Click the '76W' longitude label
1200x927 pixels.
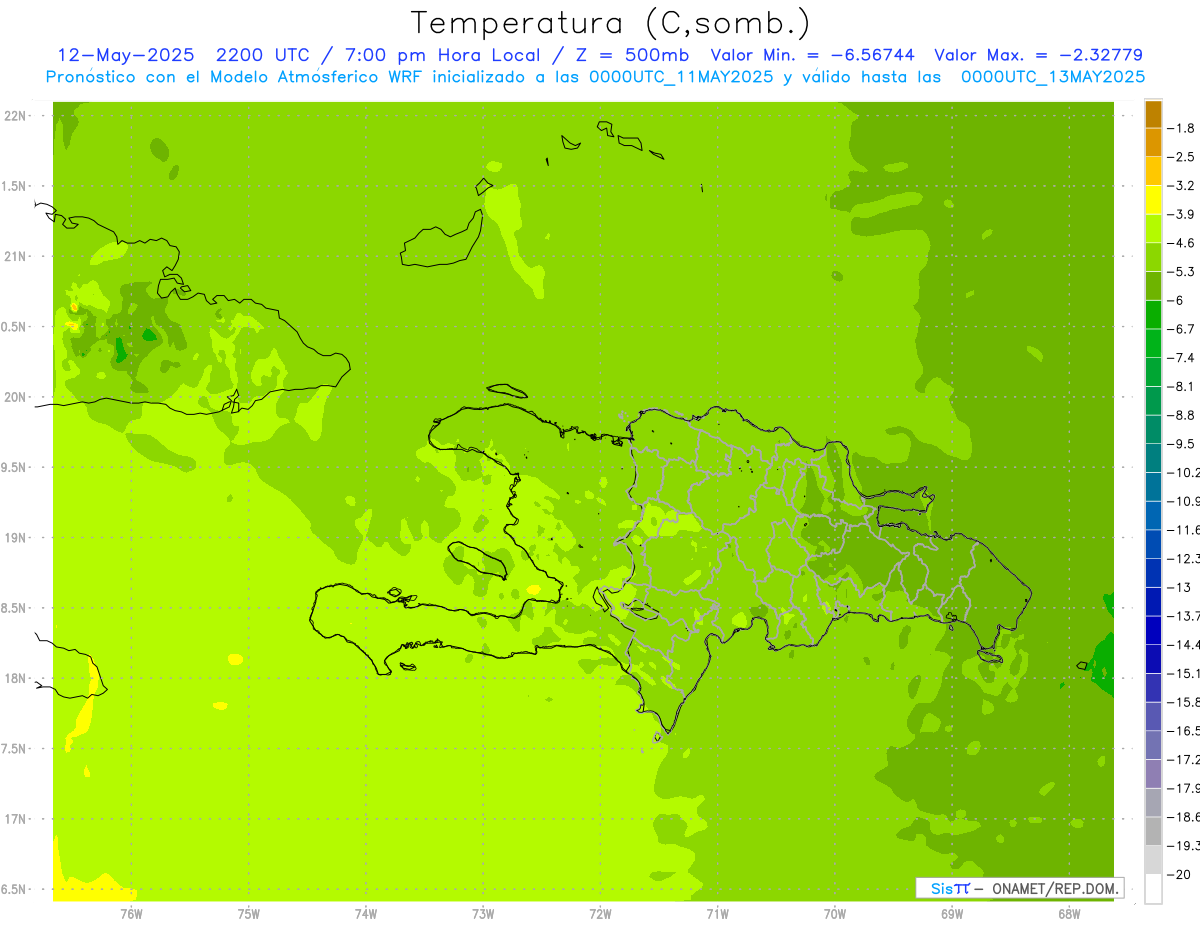click(131, 914)
